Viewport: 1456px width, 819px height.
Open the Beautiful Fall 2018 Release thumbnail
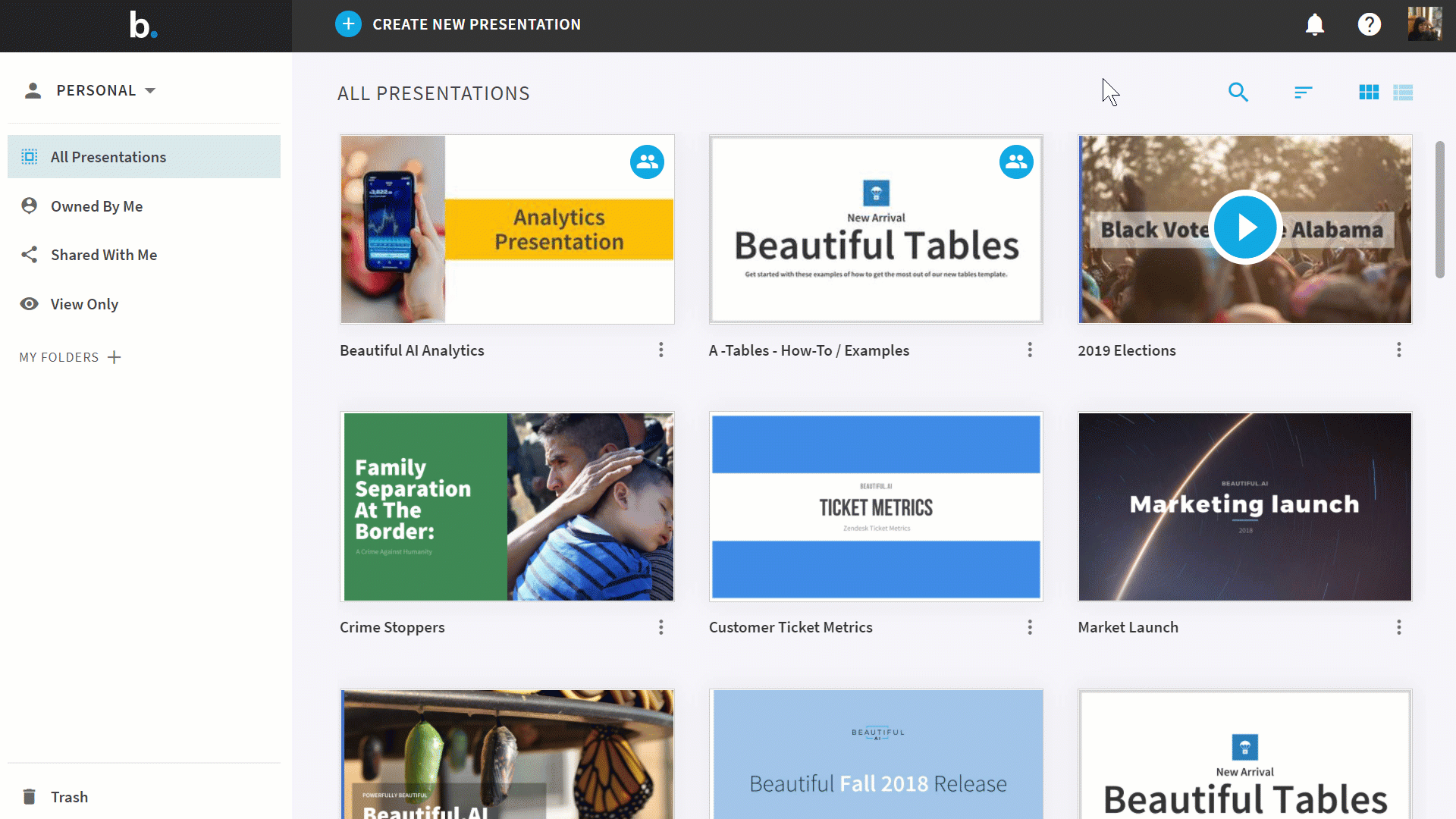(876, 755)
